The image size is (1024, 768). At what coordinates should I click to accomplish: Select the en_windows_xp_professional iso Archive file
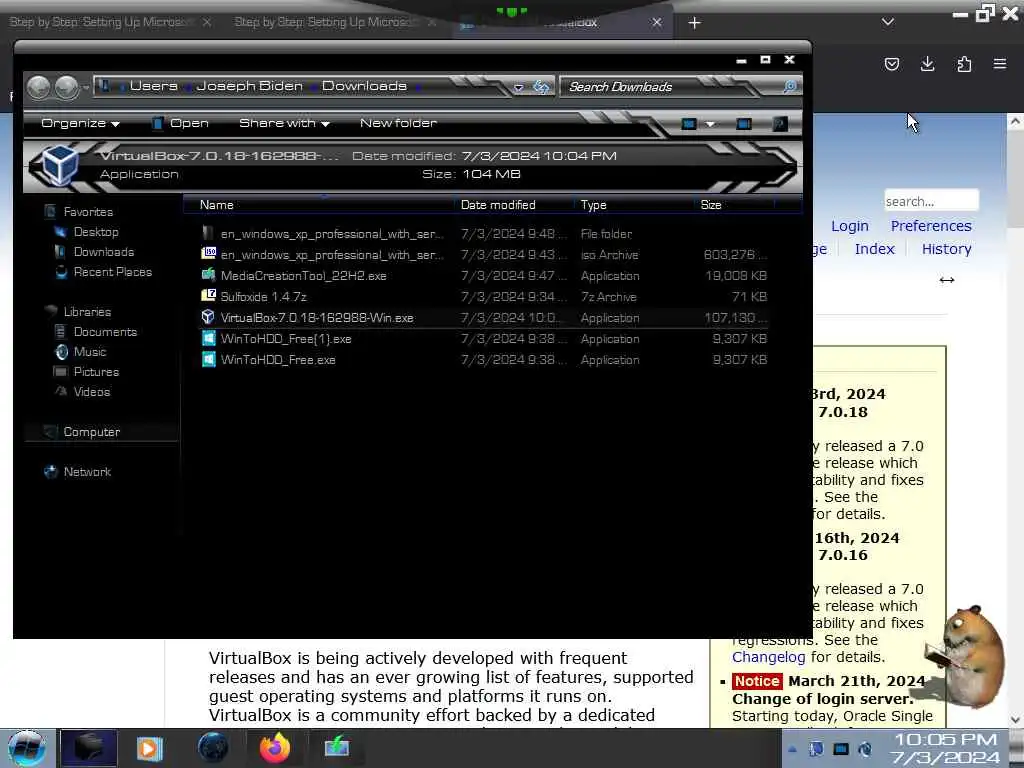pos(483,255)
